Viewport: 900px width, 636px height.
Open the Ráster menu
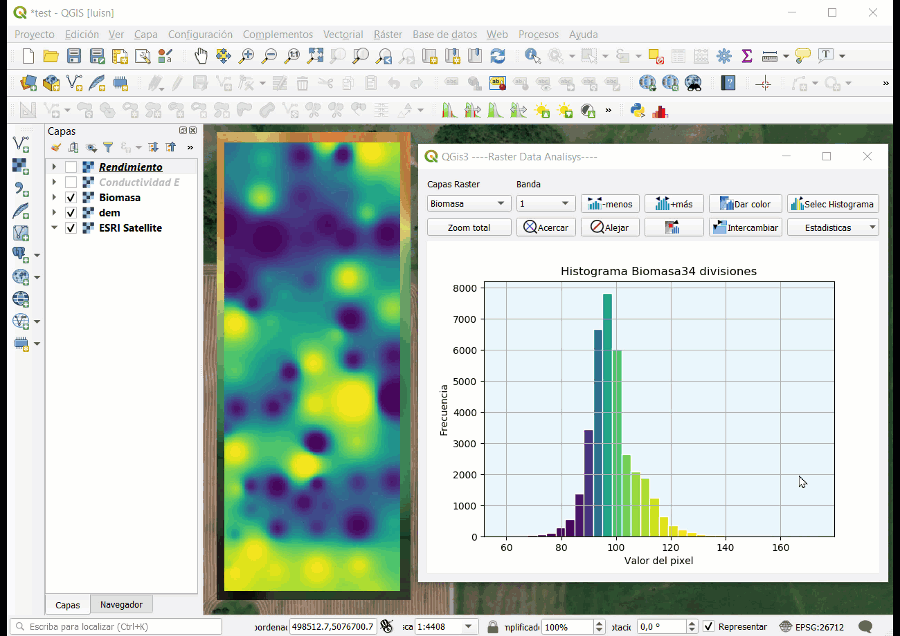tap(388, 34)
